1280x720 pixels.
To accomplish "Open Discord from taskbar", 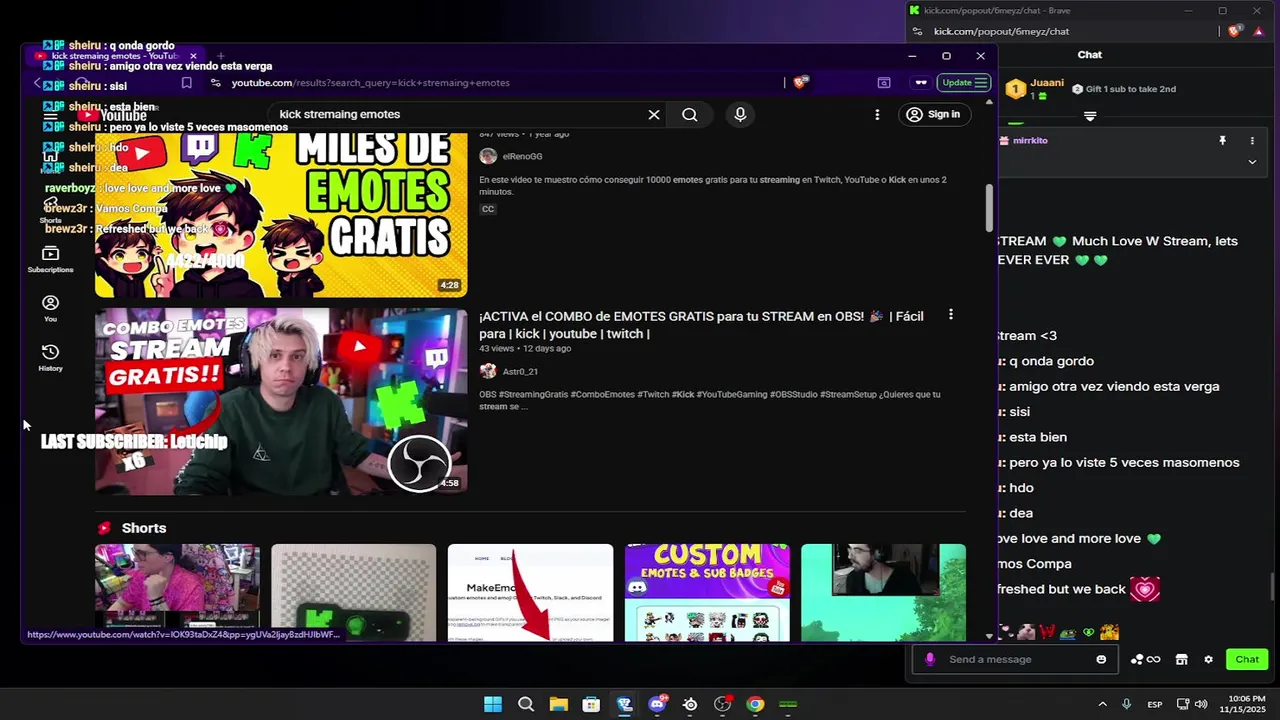I will pyautogui.click(x=657, y=704).
